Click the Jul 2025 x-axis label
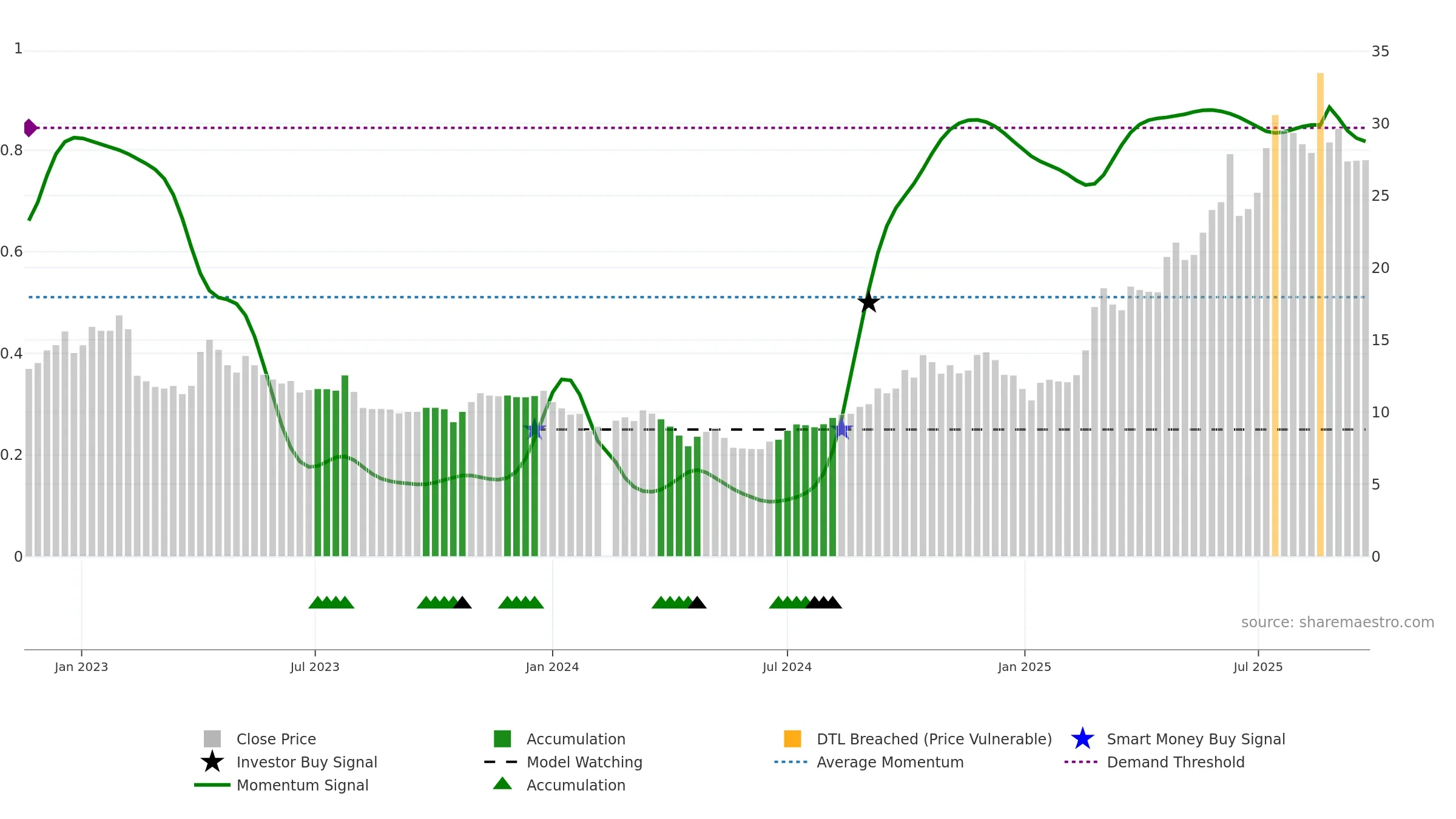This screenshot has width=1456, height=819. coord(1258,667)
